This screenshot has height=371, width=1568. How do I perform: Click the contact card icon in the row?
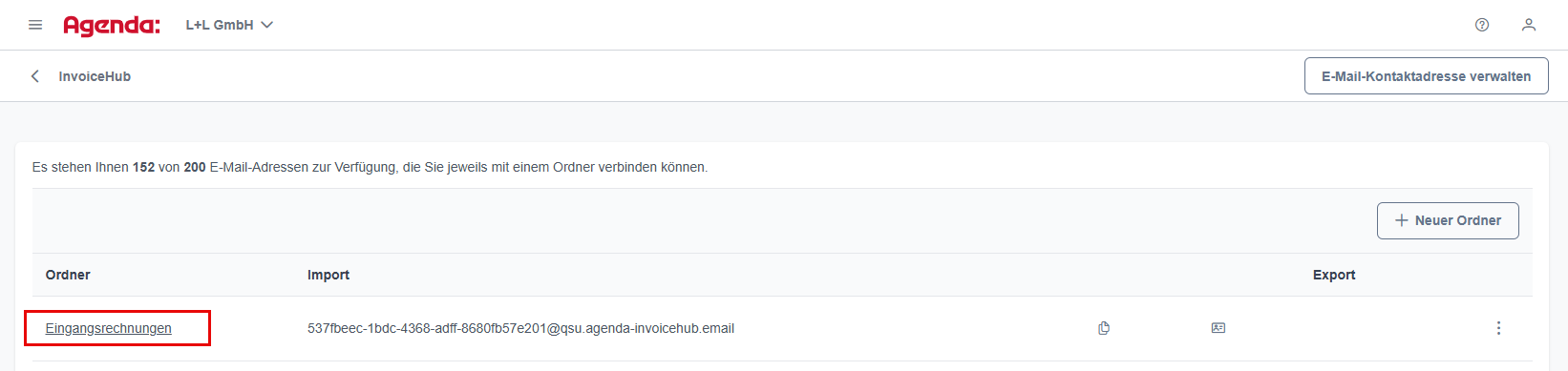[x=1218, y=328]
